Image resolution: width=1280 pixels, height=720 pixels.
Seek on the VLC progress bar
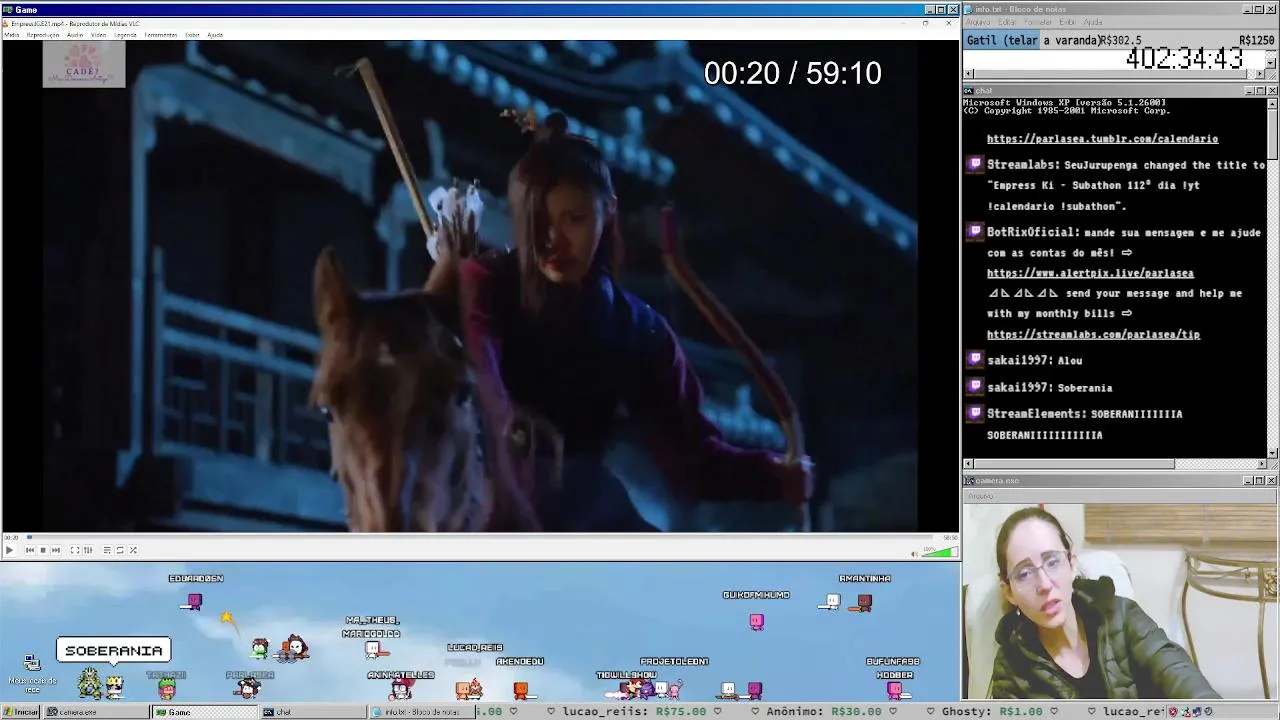482,538
